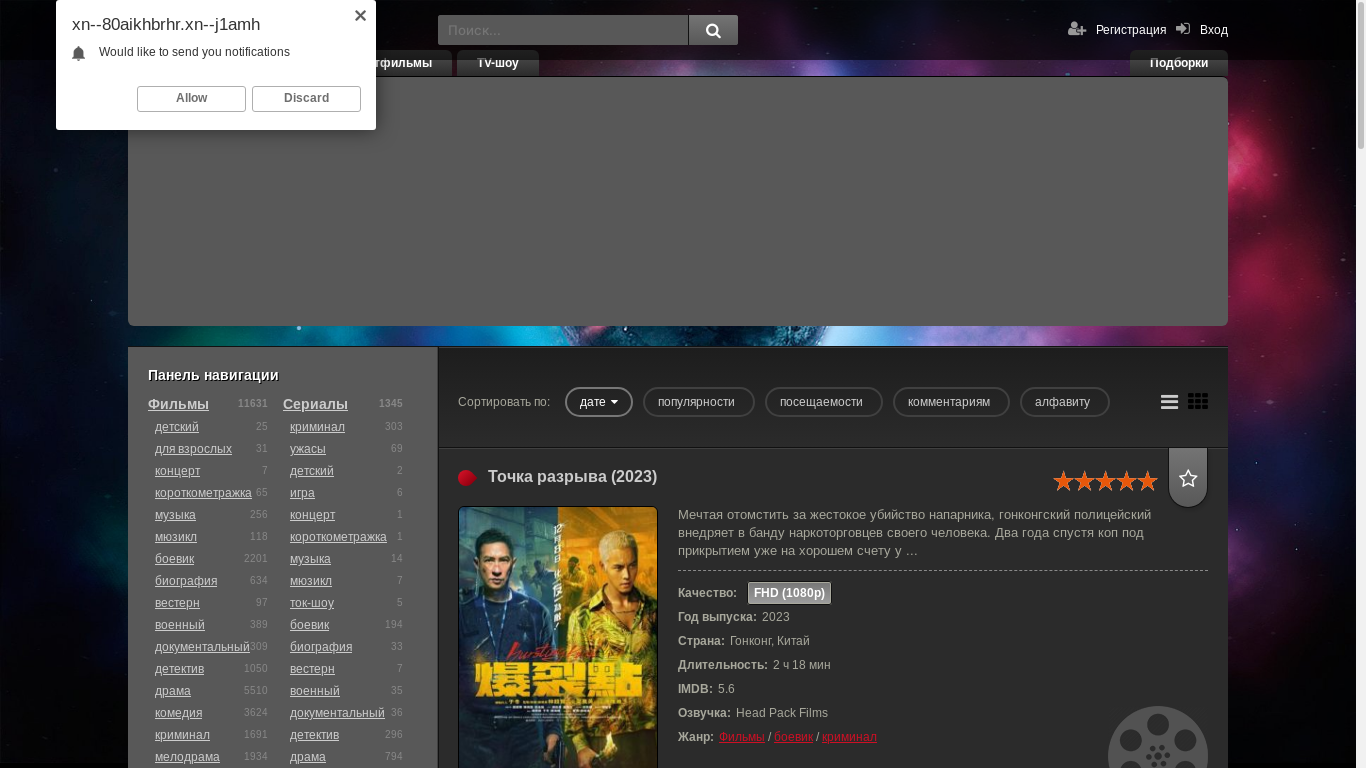Screen dimensions: 1366x768
Task: Select Фильмы category документальный
Action: pyautogui.click(x=202, y=647)
